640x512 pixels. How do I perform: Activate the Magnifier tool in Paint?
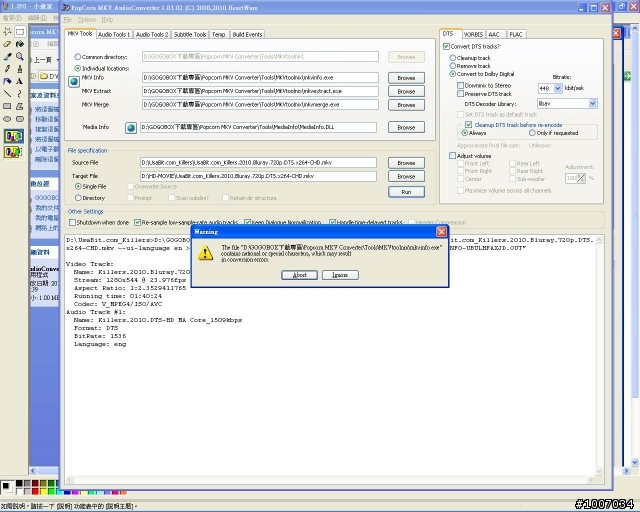click(x=20, y=56)
